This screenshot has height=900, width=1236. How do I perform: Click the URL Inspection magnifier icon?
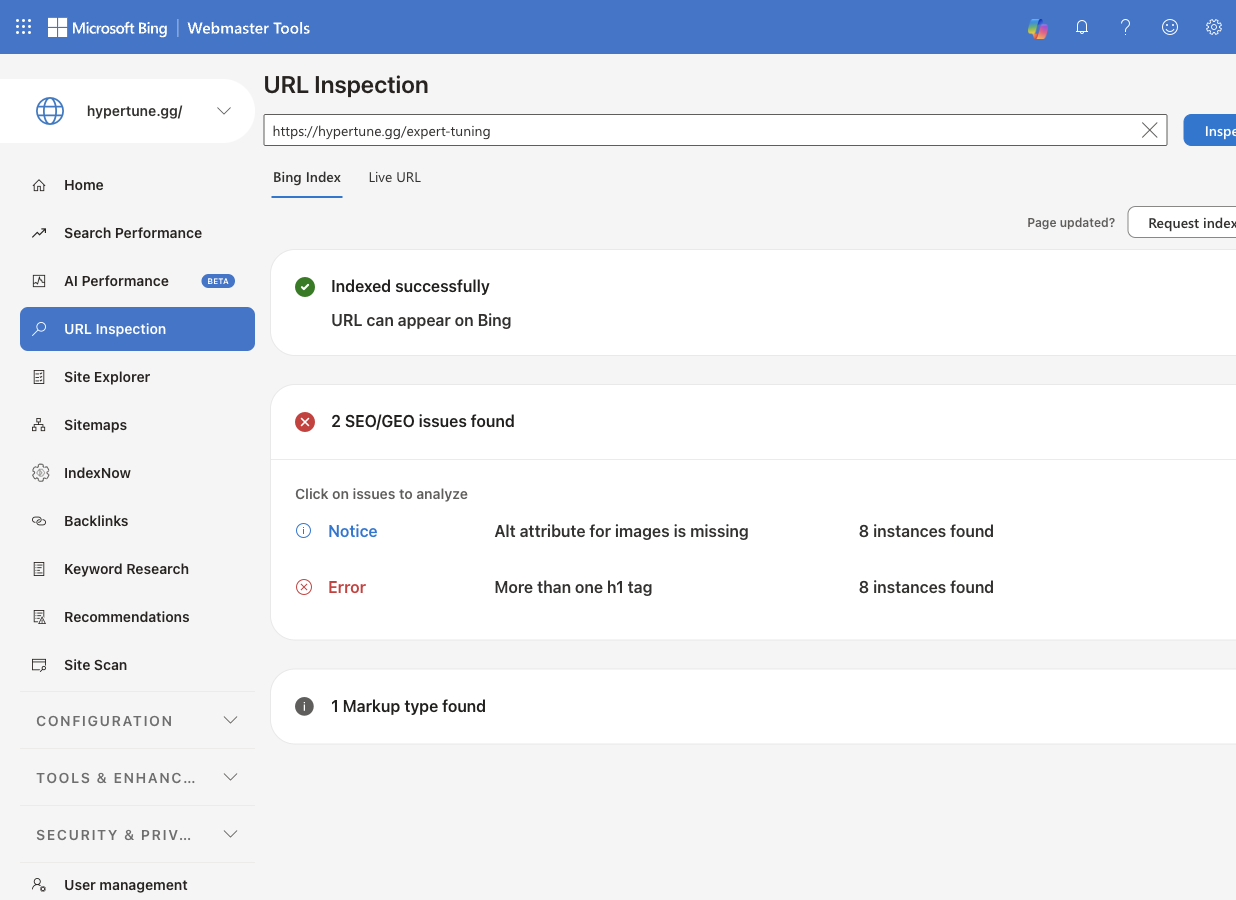39,329
